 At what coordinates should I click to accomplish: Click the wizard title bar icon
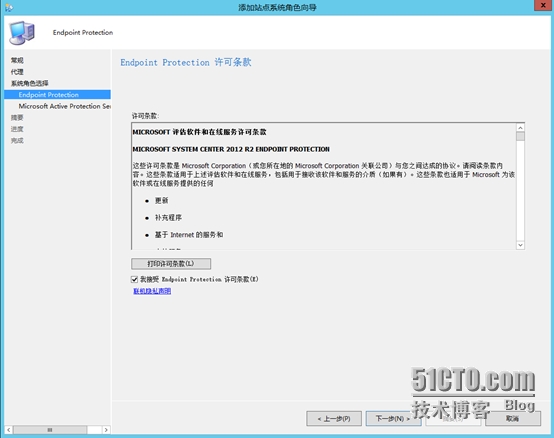coord(9,7)
